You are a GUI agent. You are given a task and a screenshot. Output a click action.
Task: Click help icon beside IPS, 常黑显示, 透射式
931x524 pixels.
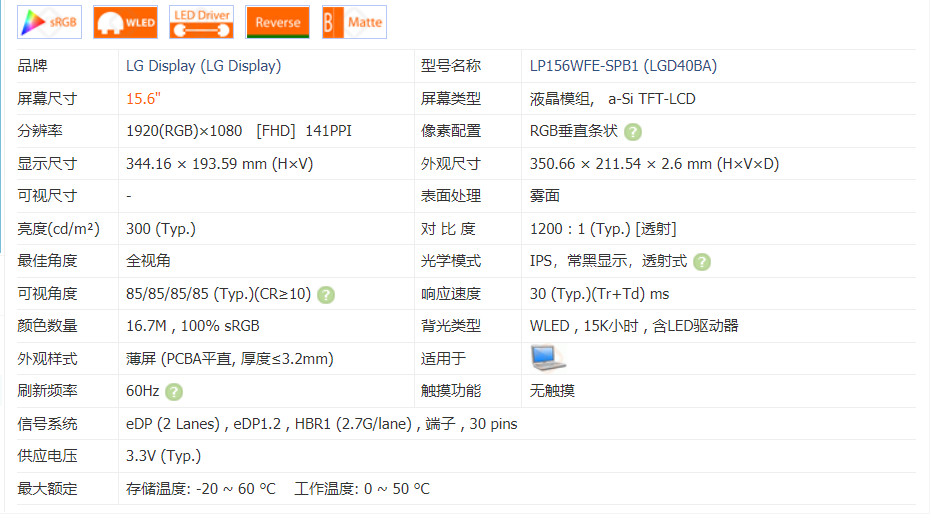point(702,262)
